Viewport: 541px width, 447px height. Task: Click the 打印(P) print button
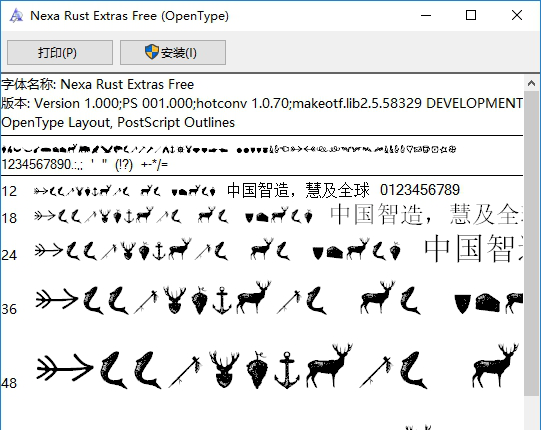tap(60, 52)
